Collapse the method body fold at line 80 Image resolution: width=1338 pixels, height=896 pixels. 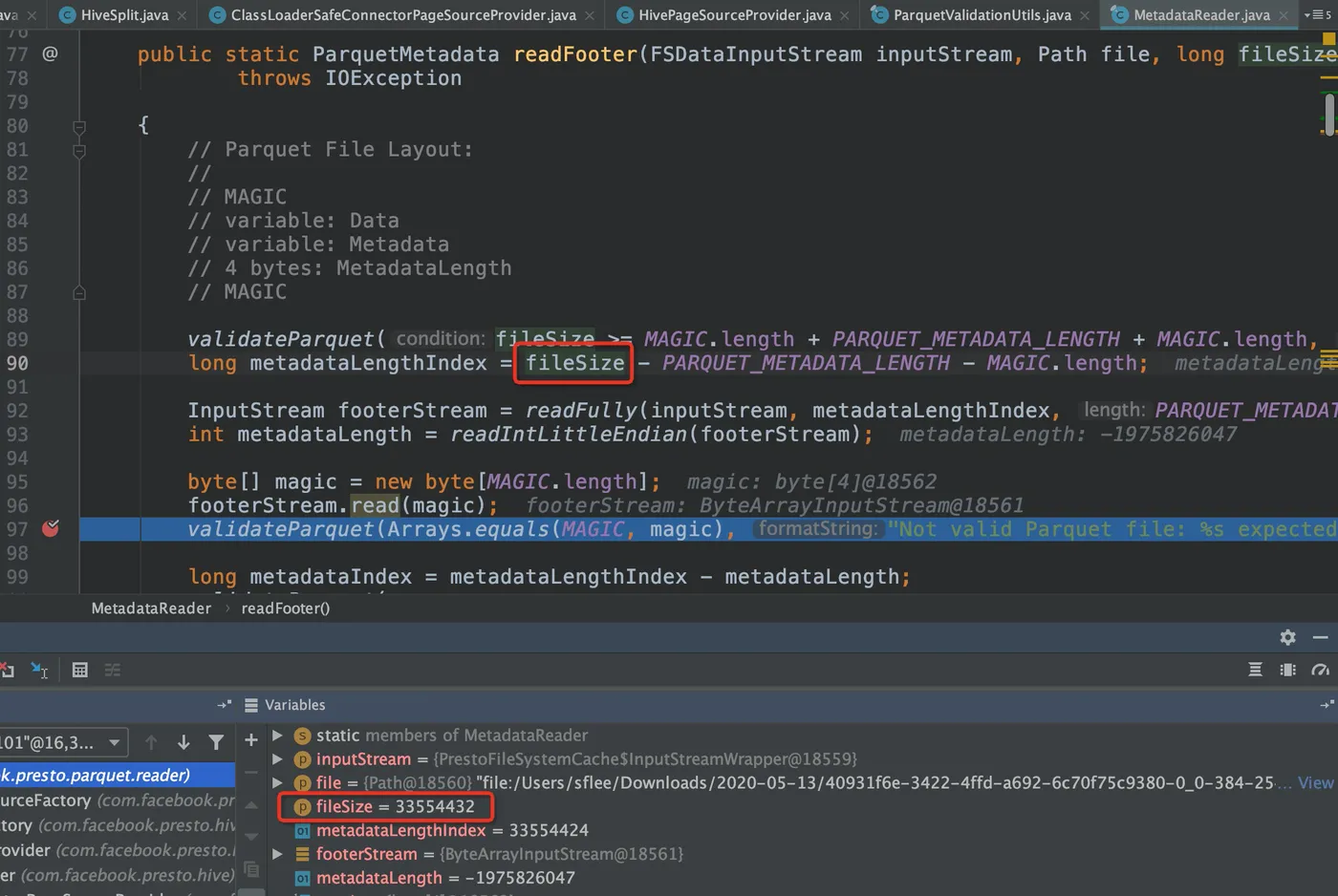[x=79, y=126]
